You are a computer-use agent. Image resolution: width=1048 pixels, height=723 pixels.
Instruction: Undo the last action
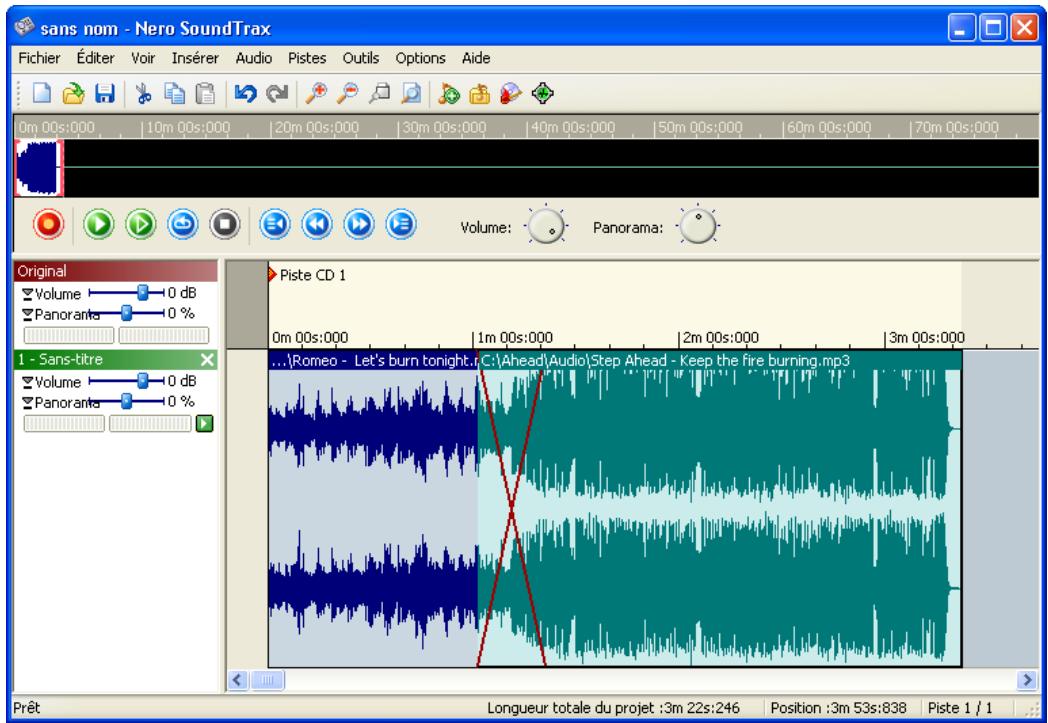pyautogui.click(x=245, y=94)
